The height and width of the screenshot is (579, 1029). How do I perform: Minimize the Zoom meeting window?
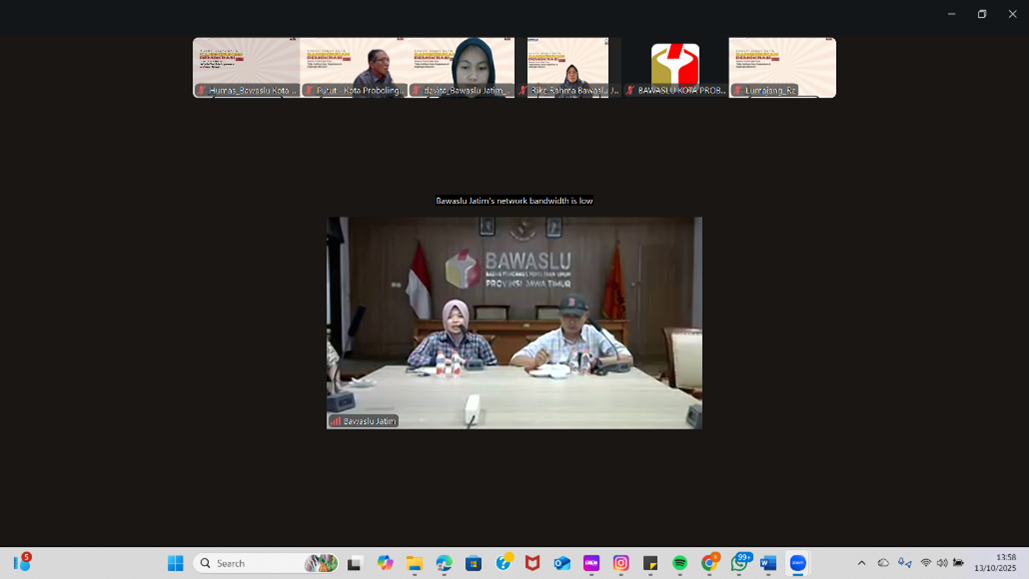pos(952,14)
